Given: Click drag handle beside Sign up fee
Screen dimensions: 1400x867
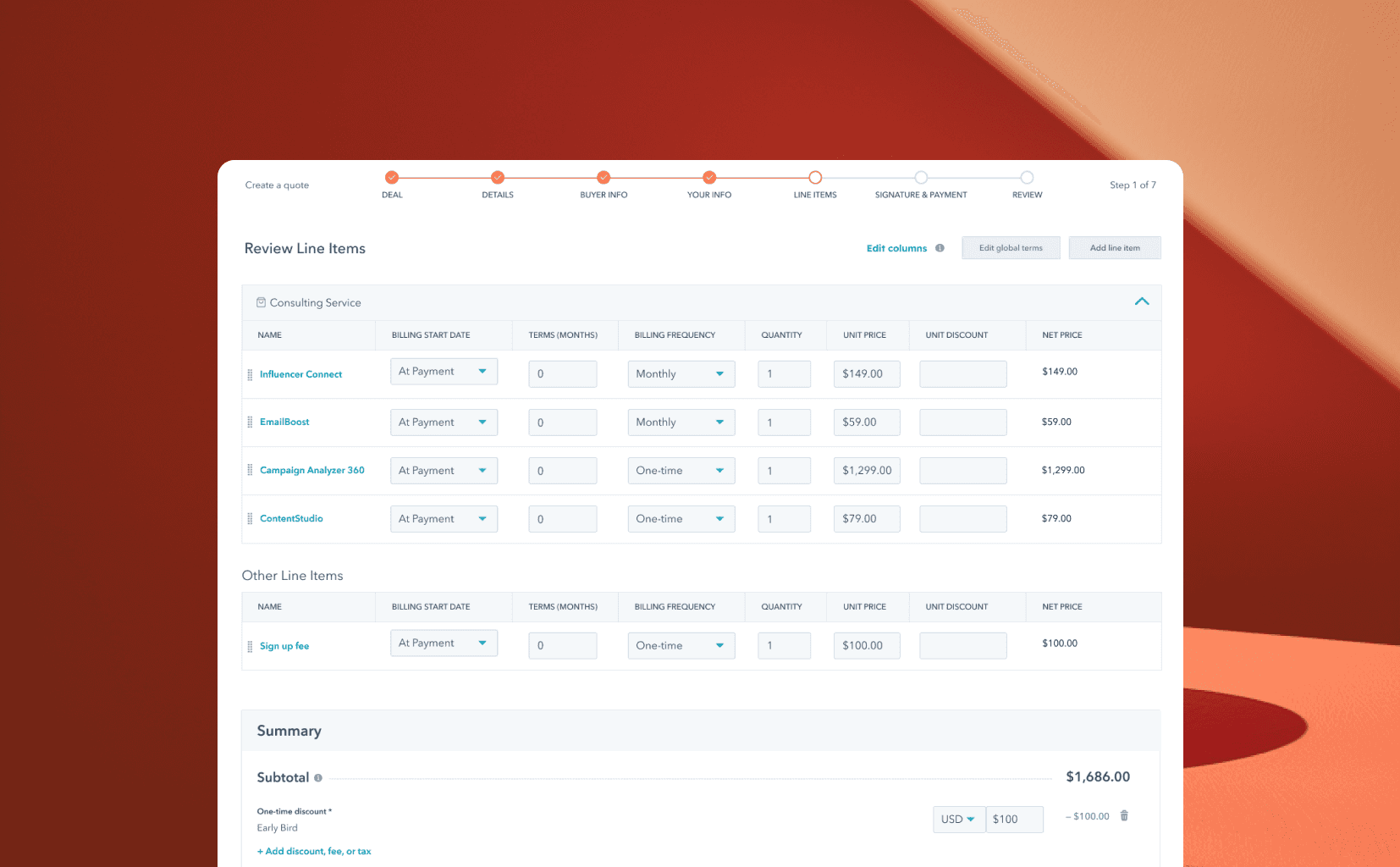Looking at the screenshot, I should tap(250, 646).
